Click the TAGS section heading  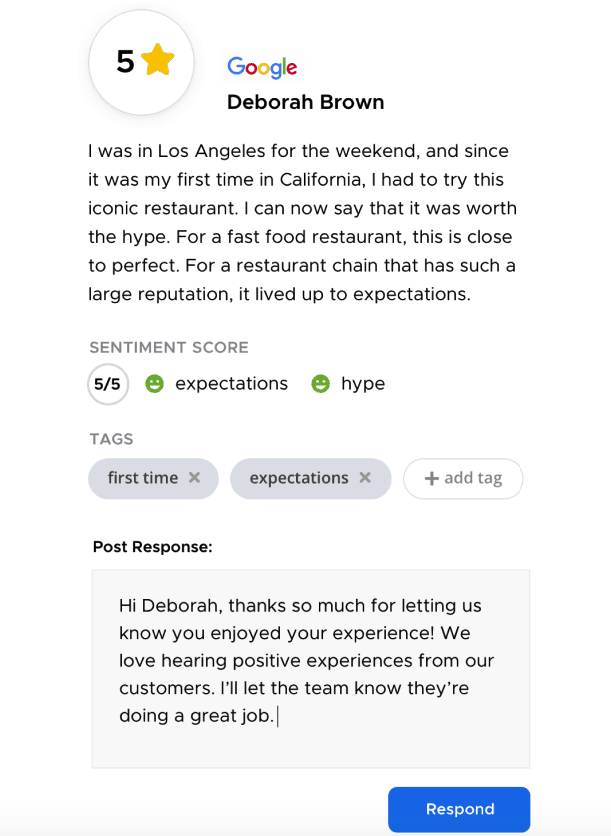pos(111,439)
